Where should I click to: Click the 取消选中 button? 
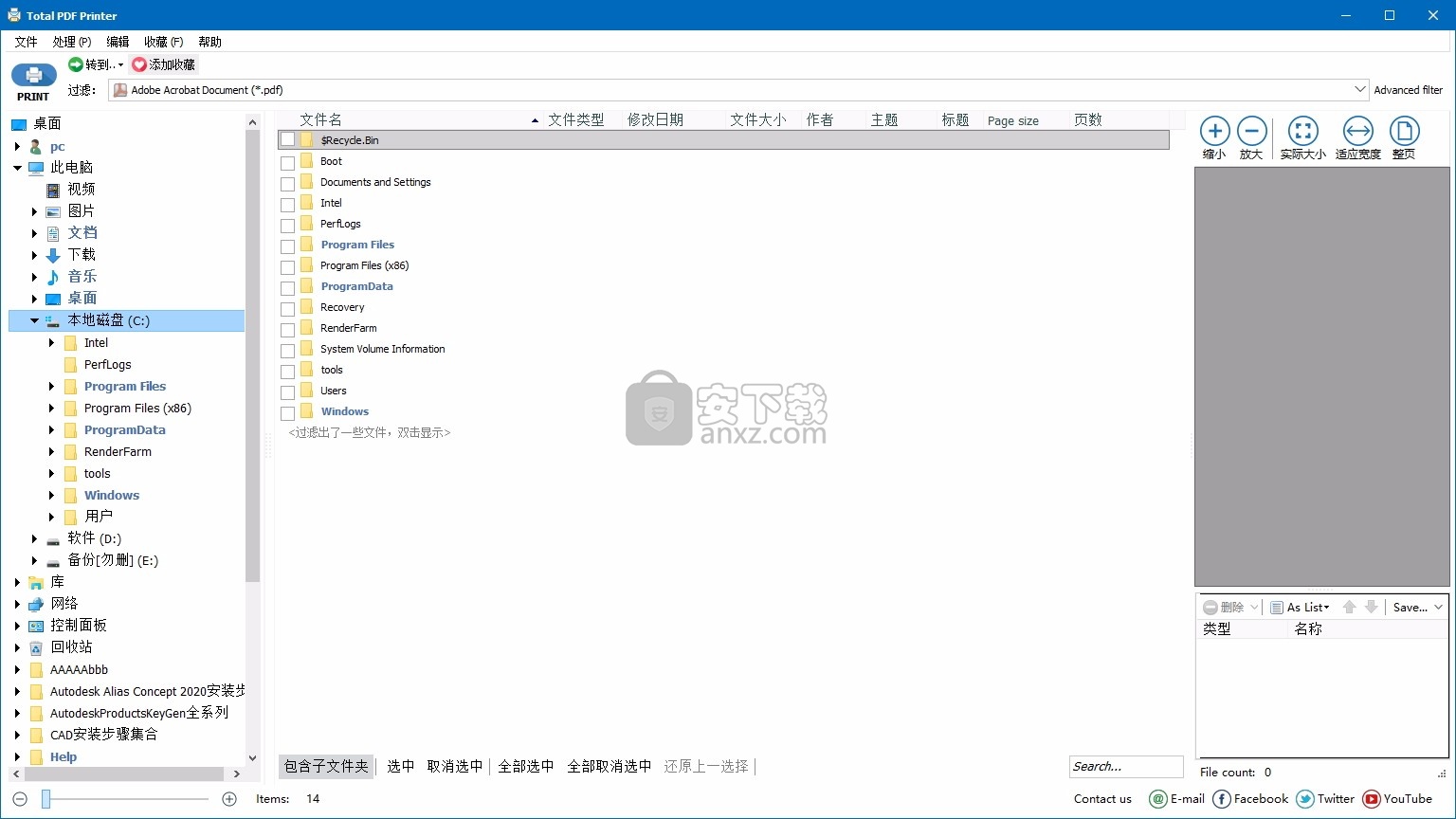coord(455,766)
